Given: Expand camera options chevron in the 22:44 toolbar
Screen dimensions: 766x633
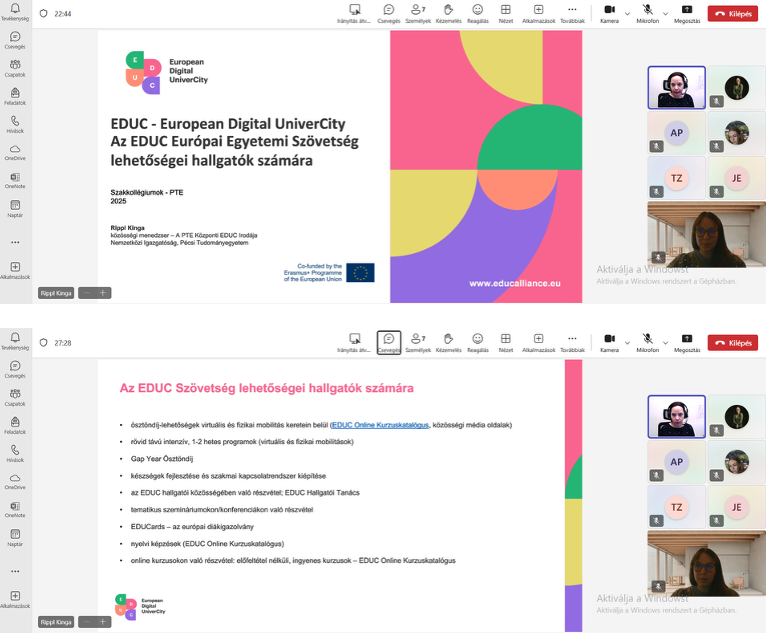Looking at the screenshot, I should pyautogui.click(x=627, y=14).
